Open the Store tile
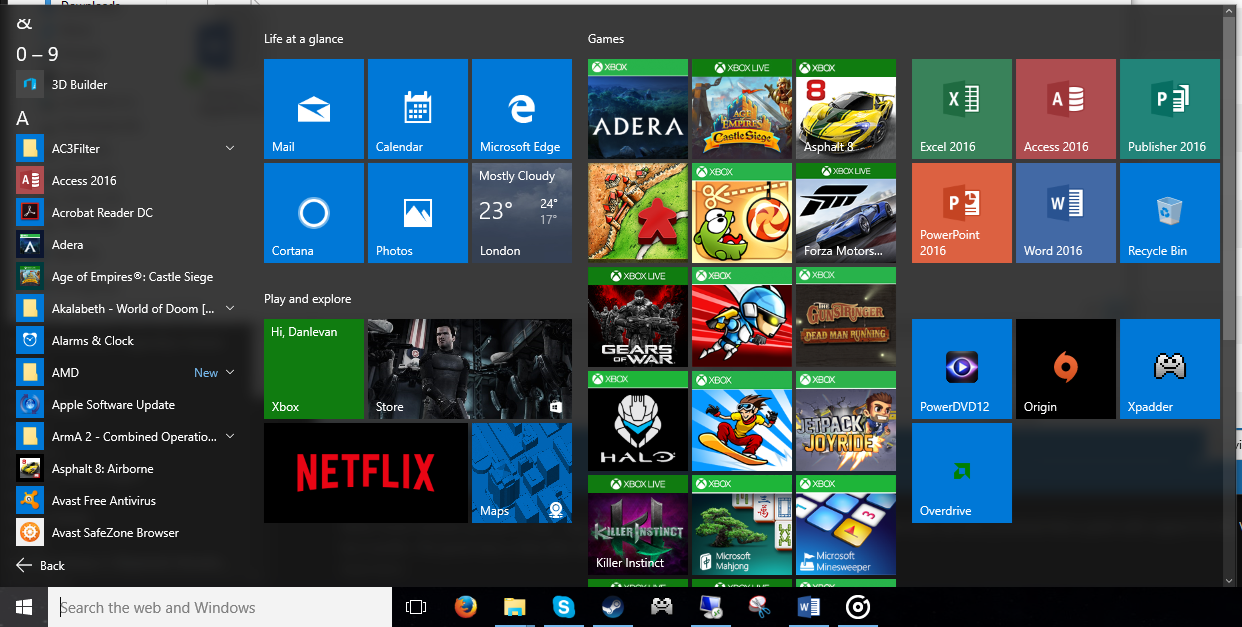The height and width of the screenshot is (627, 1242). [470, 369]
